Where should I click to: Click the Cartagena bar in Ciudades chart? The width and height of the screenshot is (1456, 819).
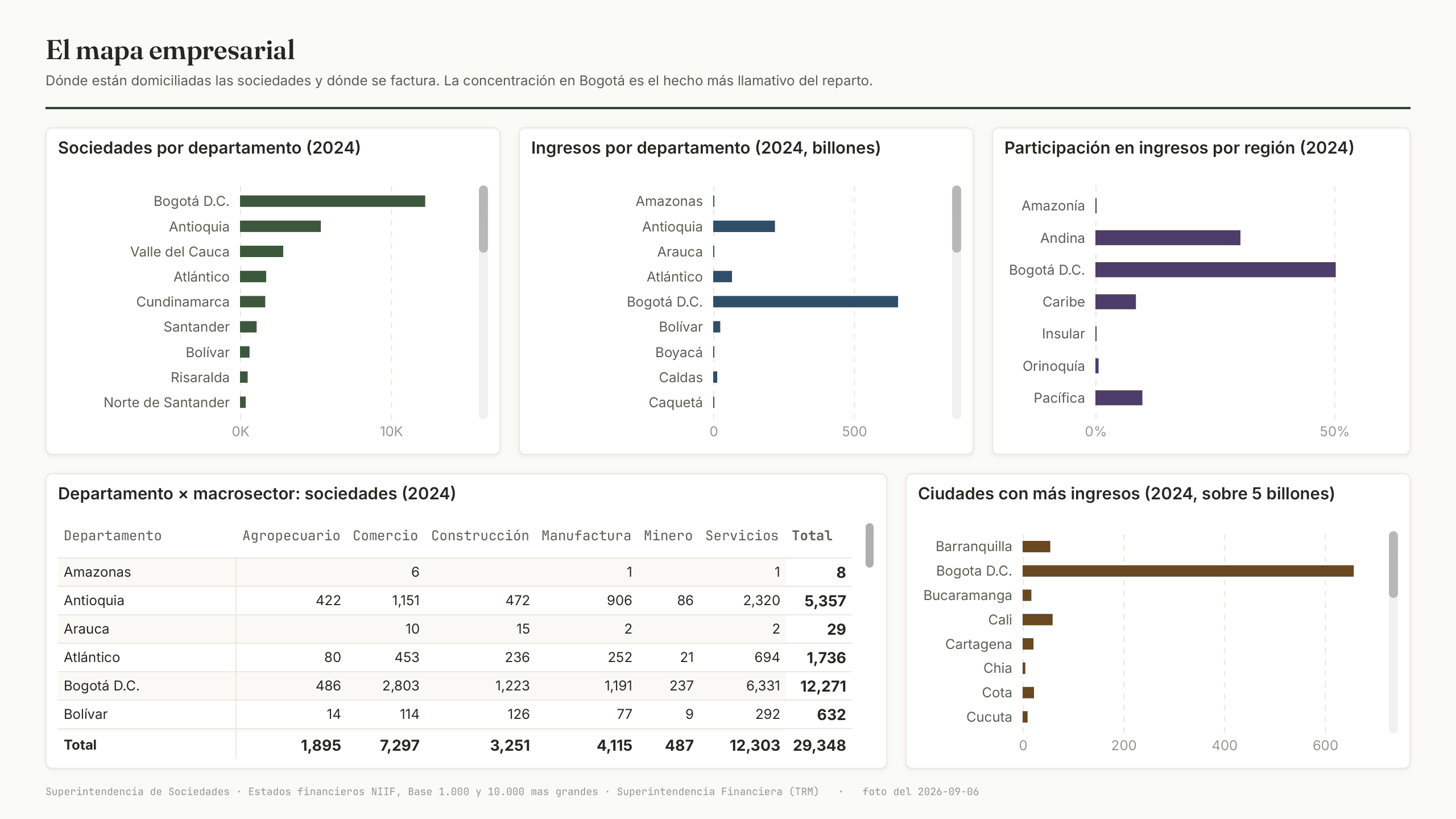click(1028, 644)
